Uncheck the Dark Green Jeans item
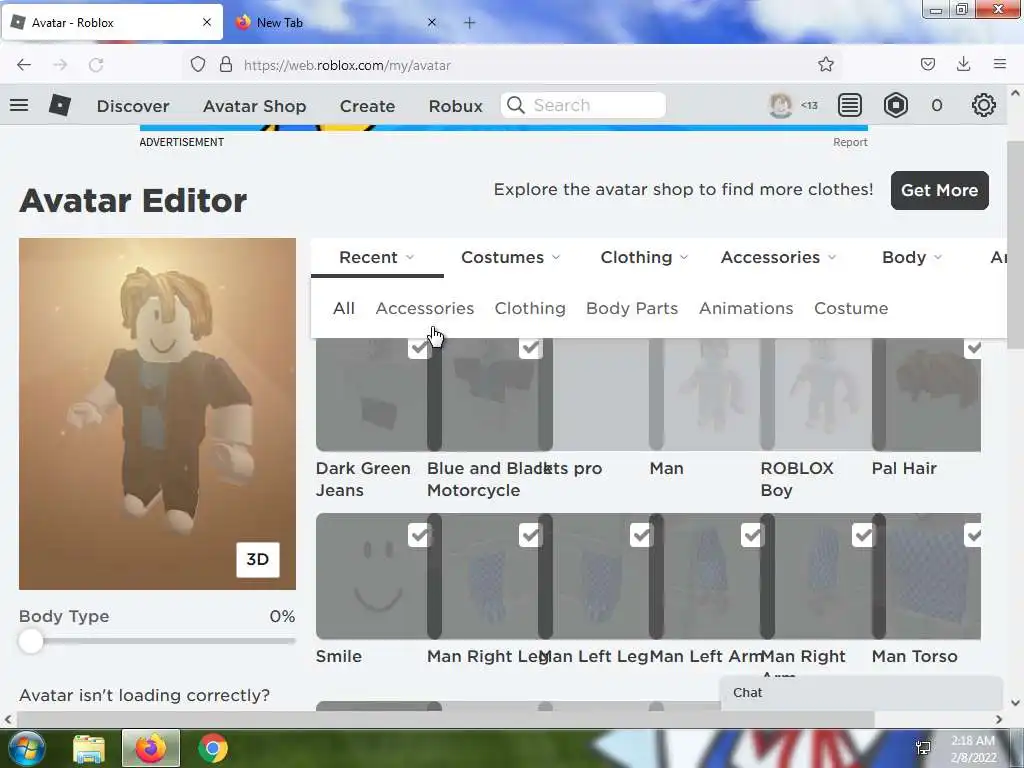This screenshot has width=1024, height=768. click(x=419, y=347)
